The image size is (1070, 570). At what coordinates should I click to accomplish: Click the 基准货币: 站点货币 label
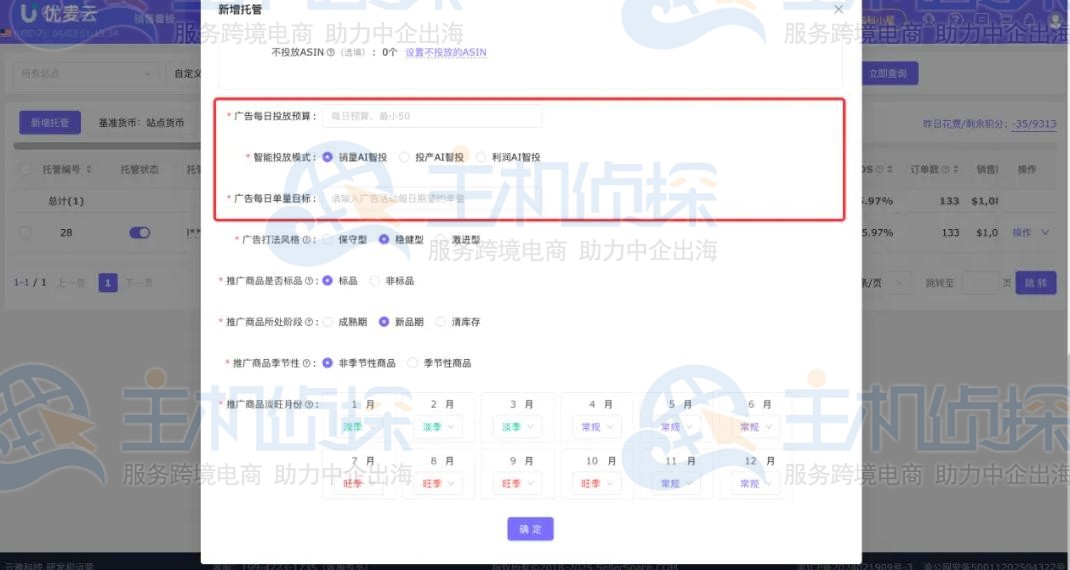(x=141, y=123)
